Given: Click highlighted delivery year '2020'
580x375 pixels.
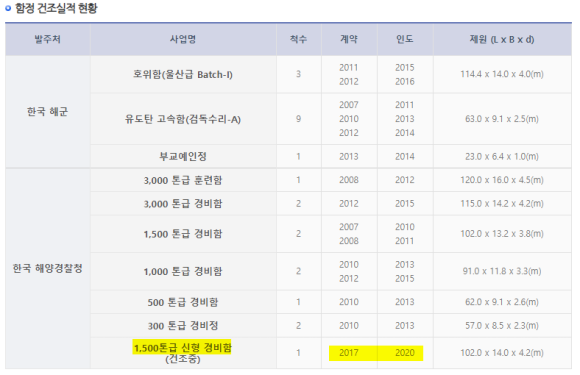Looking at the screenshot, I should pyautogui.click(x=405, y=353).
